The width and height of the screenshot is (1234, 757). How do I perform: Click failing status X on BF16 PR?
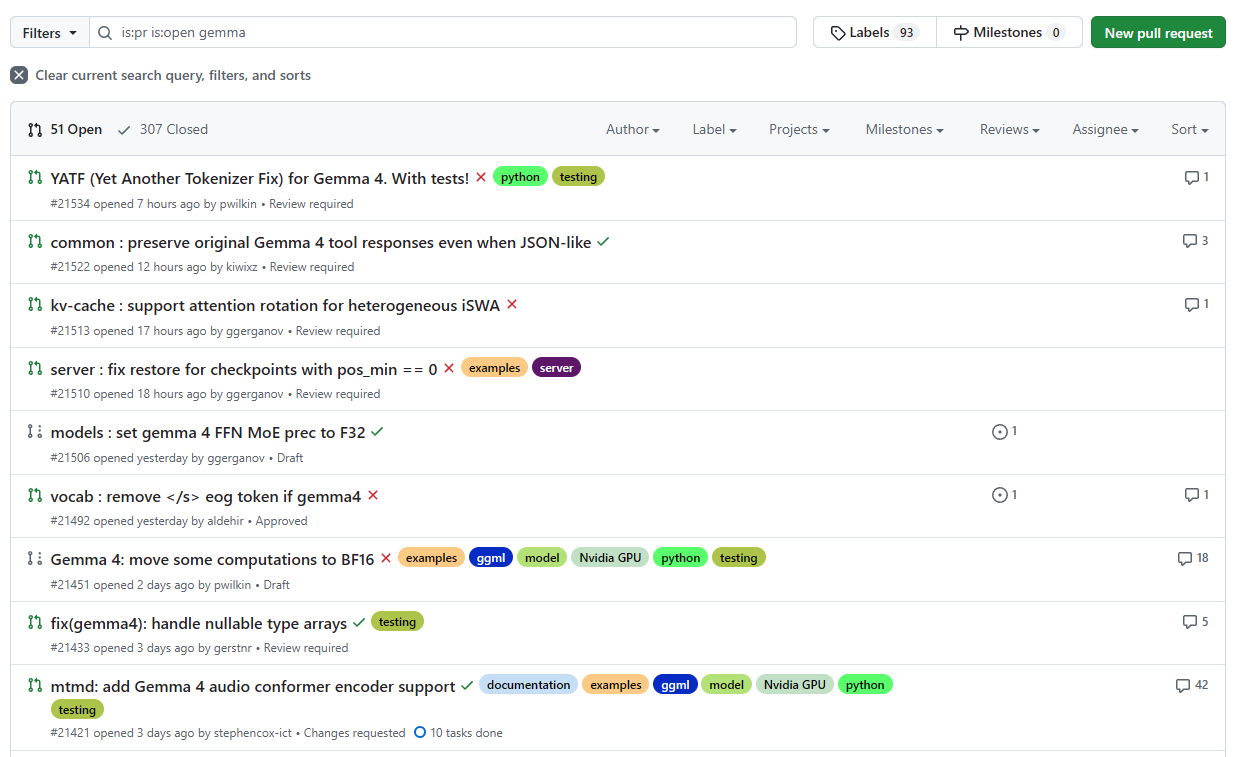point(386,558)
